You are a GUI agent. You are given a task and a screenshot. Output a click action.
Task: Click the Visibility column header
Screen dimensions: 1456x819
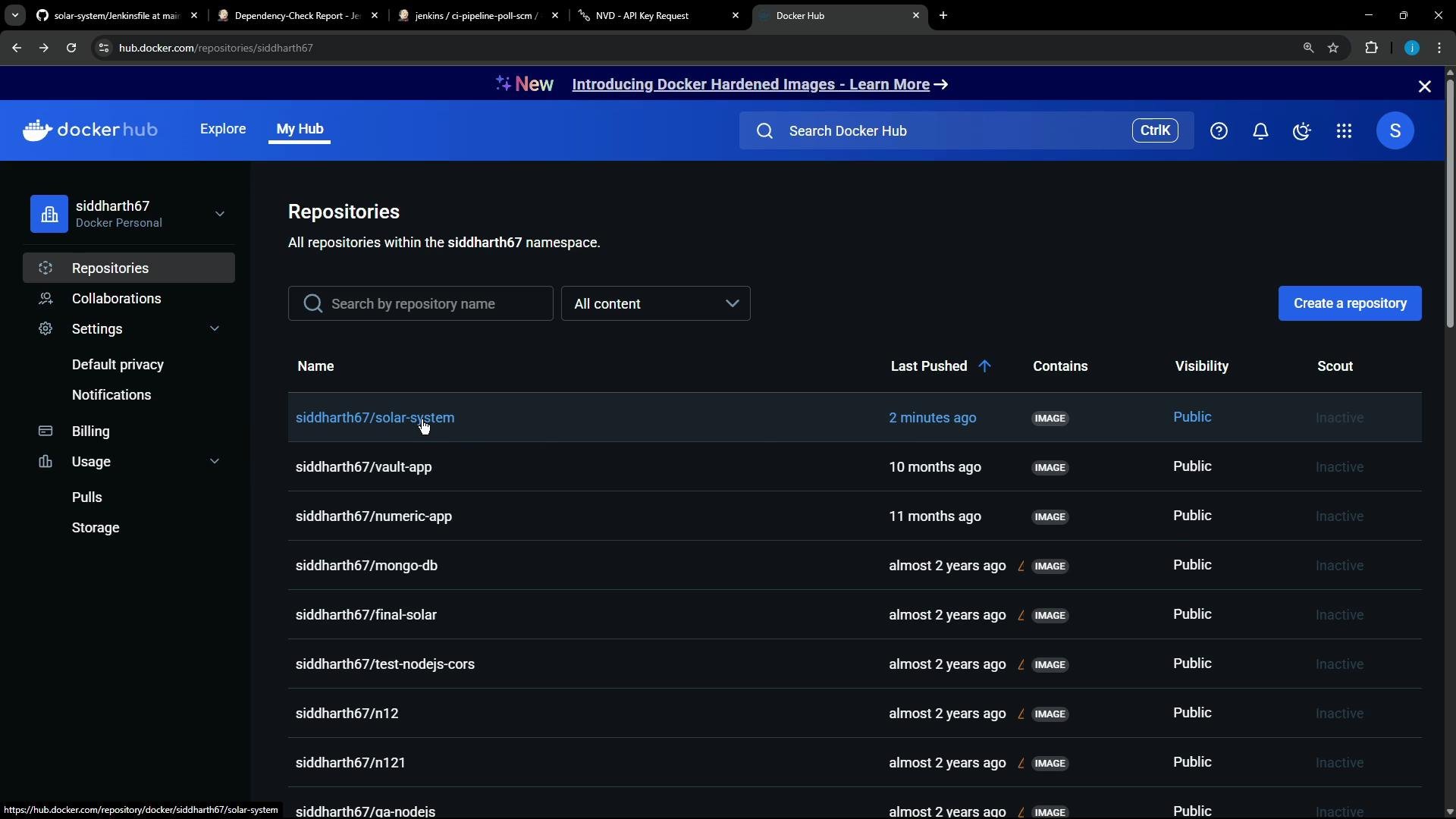pyautogui.click(x=1202, y=366)
